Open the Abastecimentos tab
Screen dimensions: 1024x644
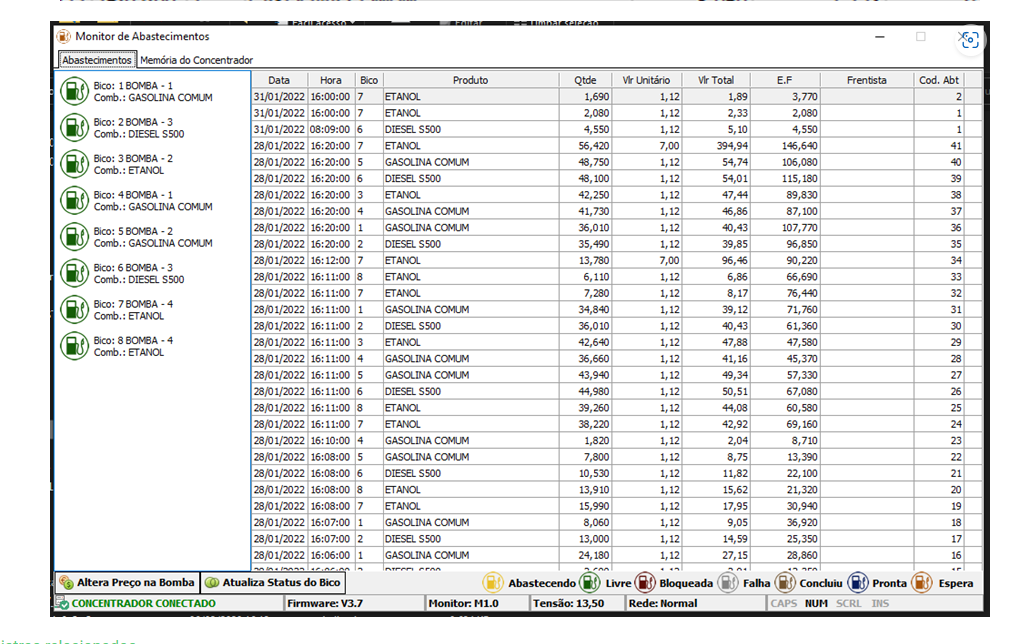tap(96, 60)
